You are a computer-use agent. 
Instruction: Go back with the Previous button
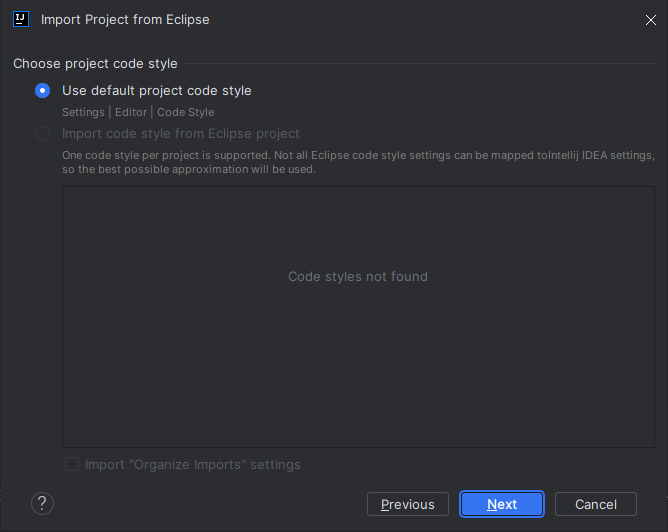(408, 504)
